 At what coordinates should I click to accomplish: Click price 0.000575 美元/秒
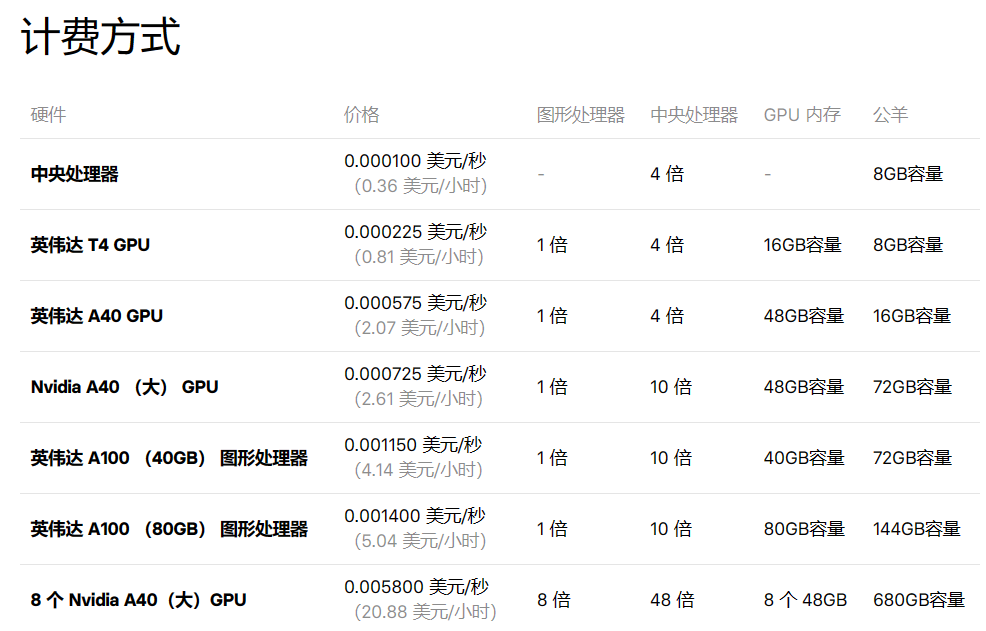(x=415, y=303)
